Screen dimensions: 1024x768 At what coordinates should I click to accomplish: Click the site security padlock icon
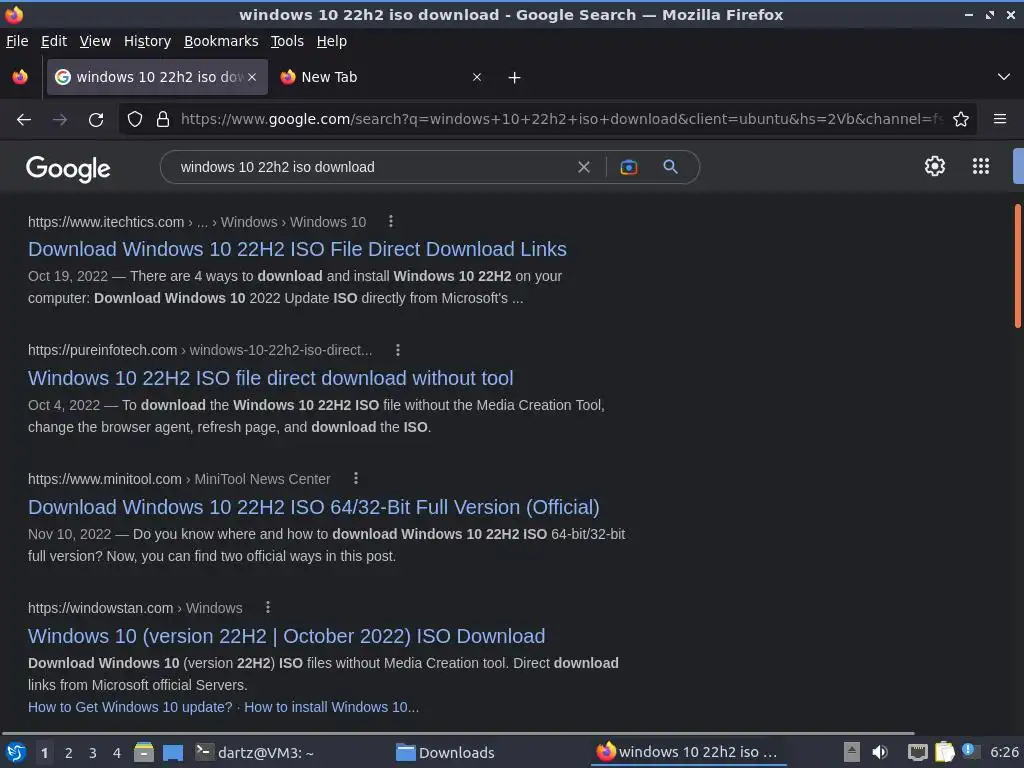point(163,120)
